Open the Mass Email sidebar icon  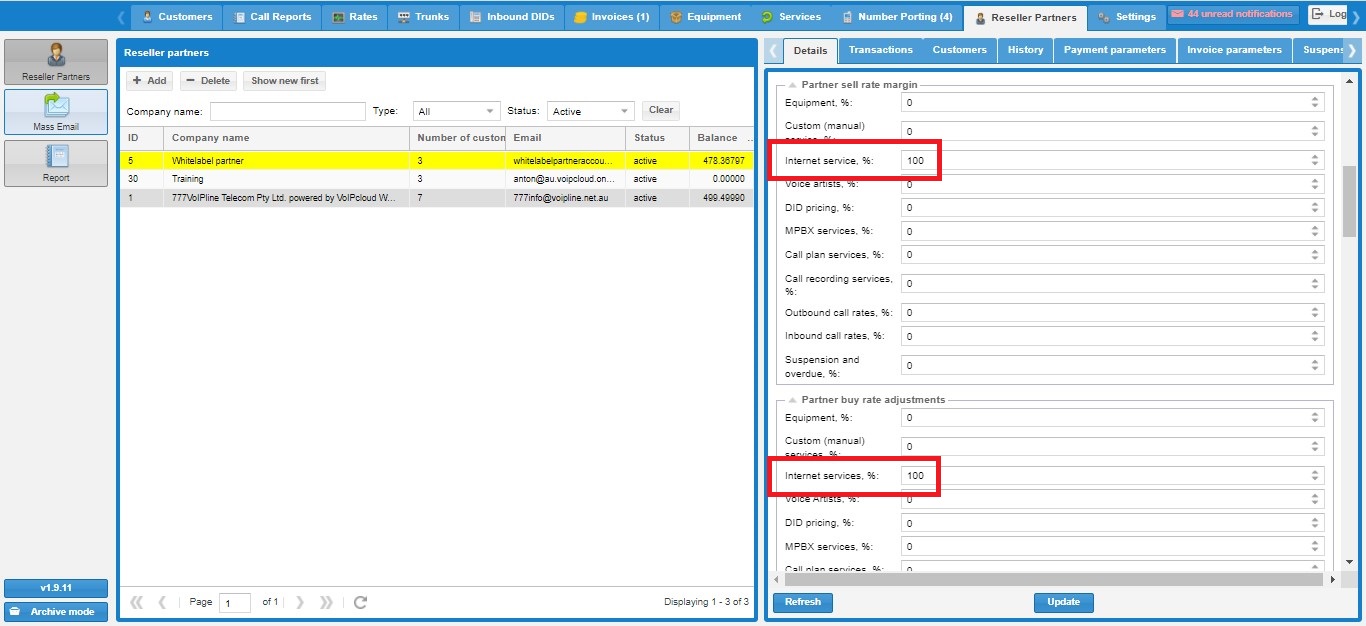pyautogui.click(x=56, y=111)
